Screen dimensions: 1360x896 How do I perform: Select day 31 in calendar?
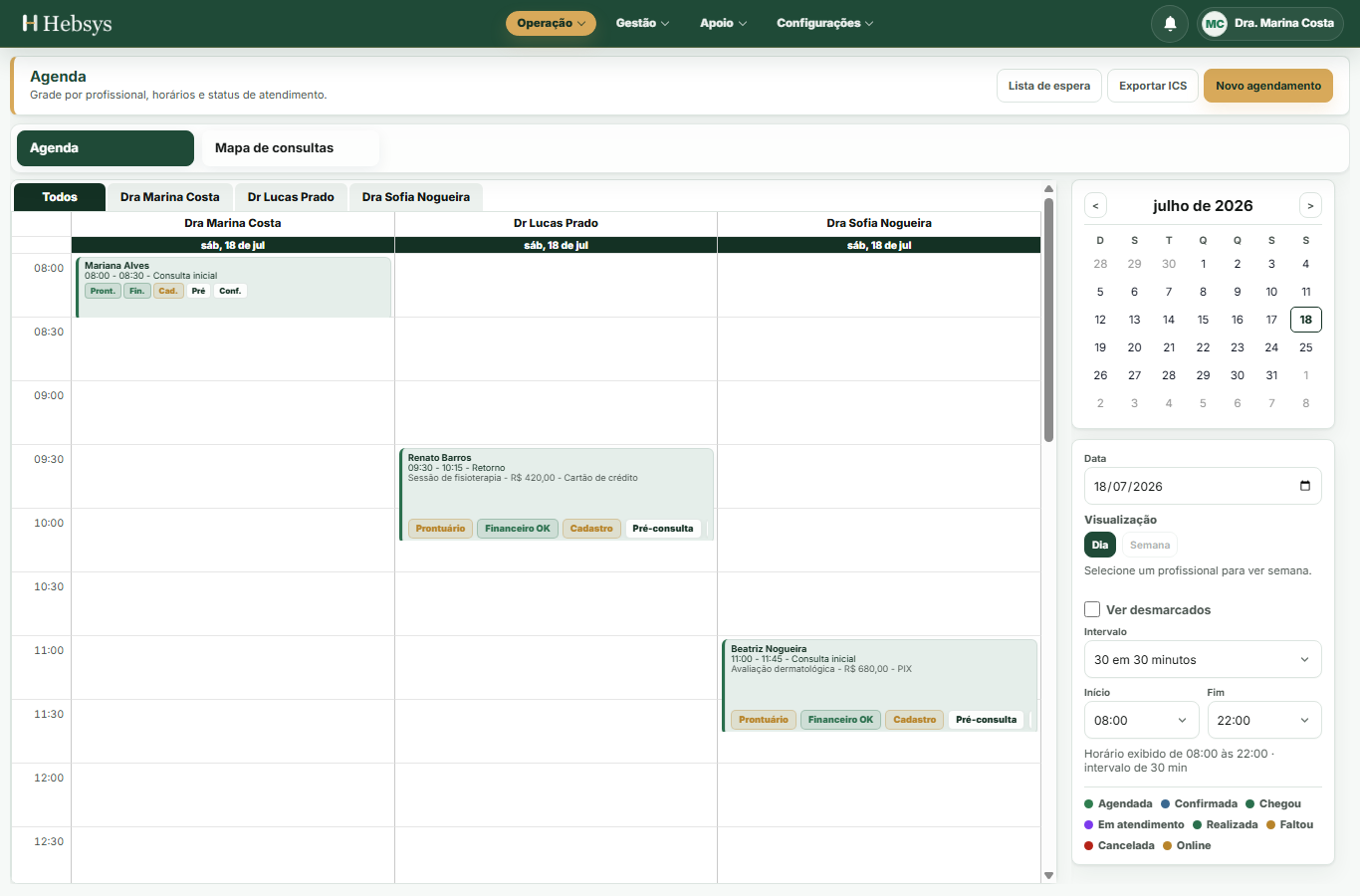(1271, 375)
